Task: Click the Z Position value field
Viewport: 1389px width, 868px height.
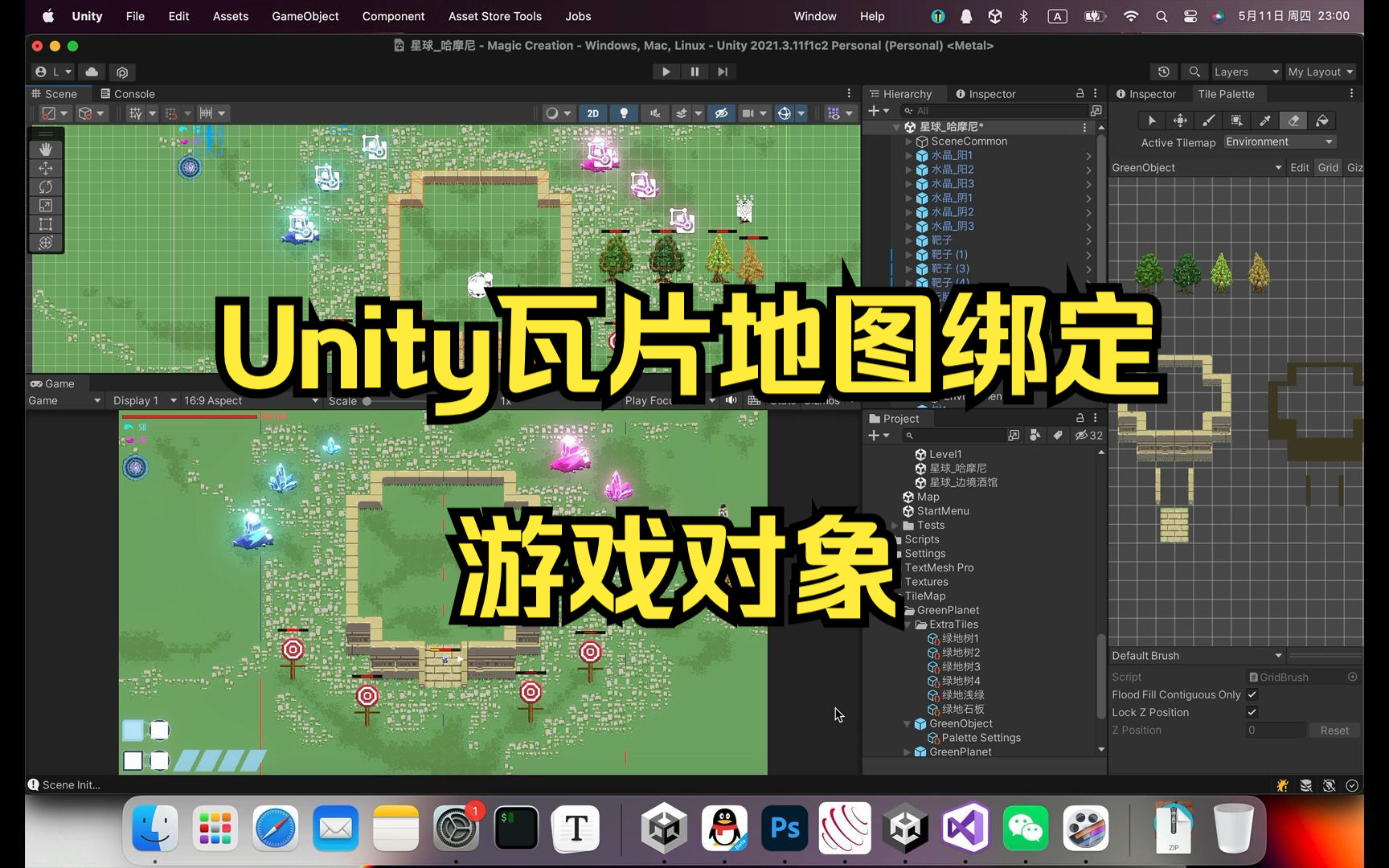Action: pos(1275,730)
